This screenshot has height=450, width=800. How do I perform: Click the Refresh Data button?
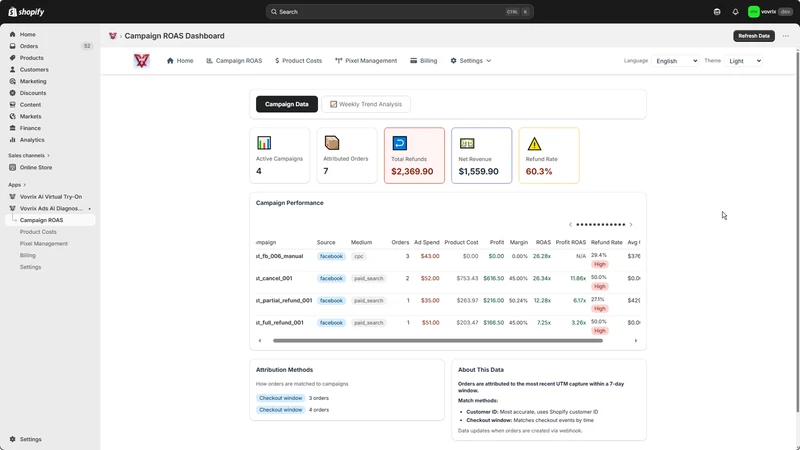coord(754,36)
